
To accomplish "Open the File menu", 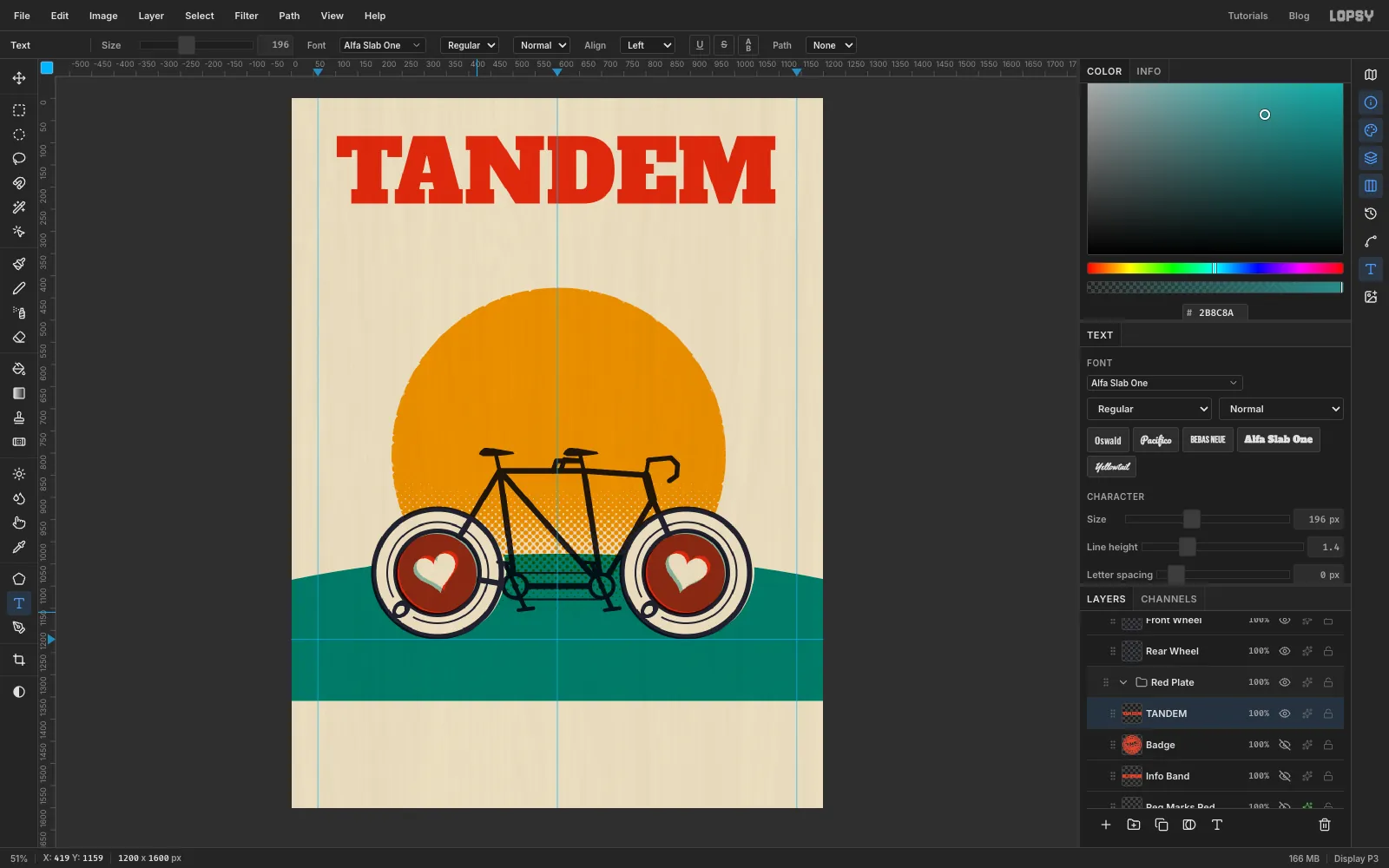I will click(22, 16).
